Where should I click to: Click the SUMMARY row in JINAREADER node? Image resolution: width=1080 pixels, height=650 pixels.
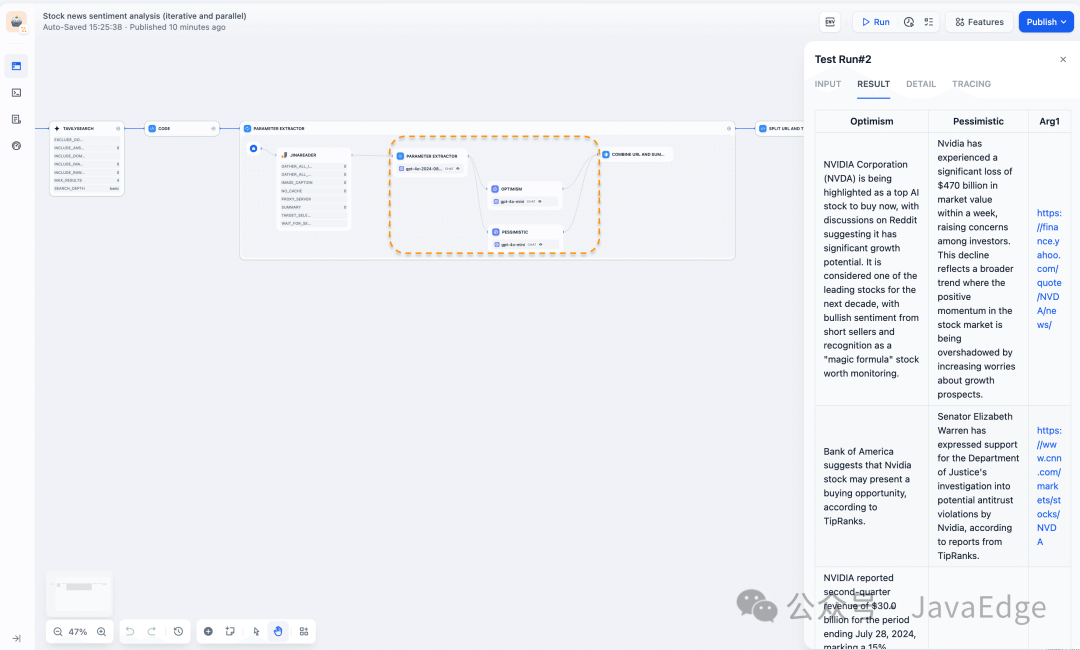click(x=314, y=207)
